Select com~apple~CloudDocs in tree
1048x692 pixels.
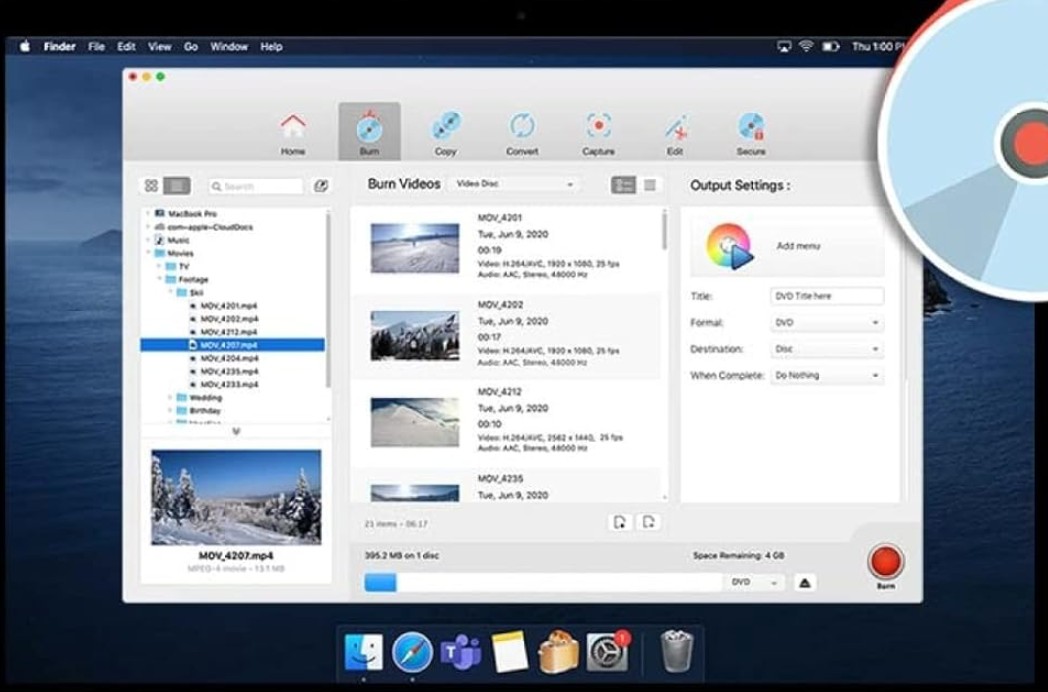pyautogui.click(x=210, y=227)
